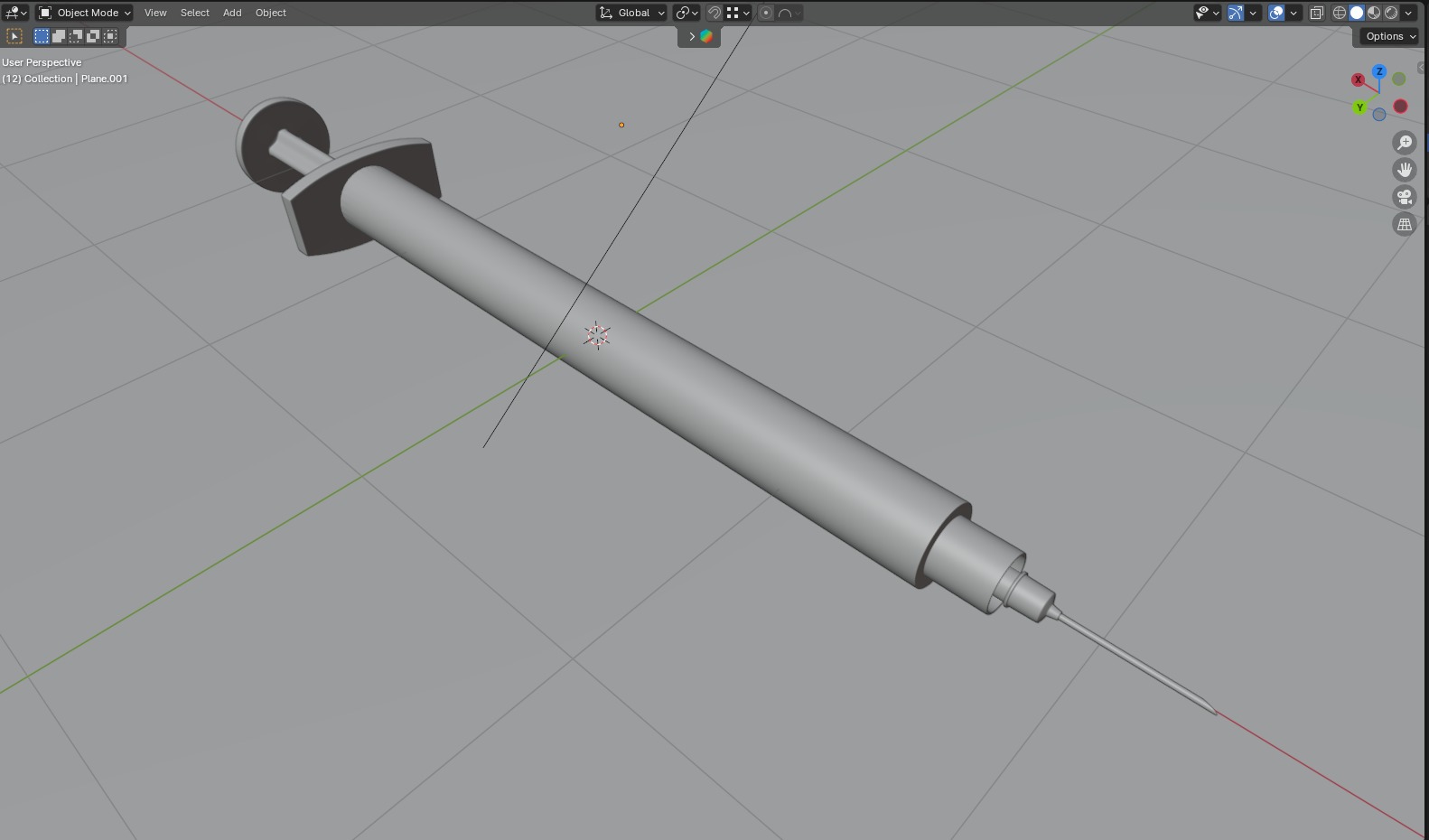The width and height of the screenshot is (1429, 840).
Task: Open the Object menu
Action: (x=271, y=13)
